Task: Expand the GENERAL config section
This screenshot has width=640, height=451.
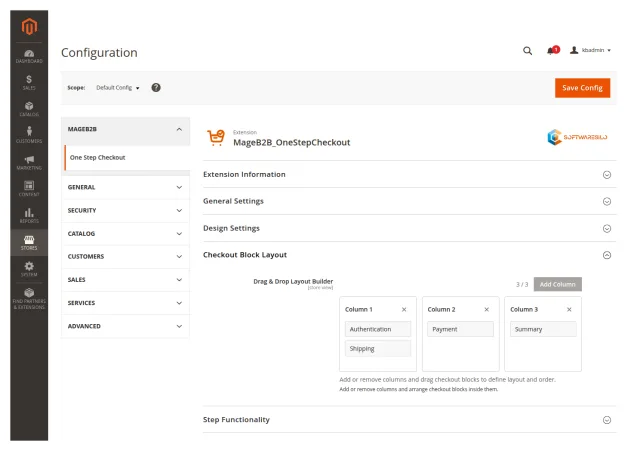Action: (x=125, y=187)
